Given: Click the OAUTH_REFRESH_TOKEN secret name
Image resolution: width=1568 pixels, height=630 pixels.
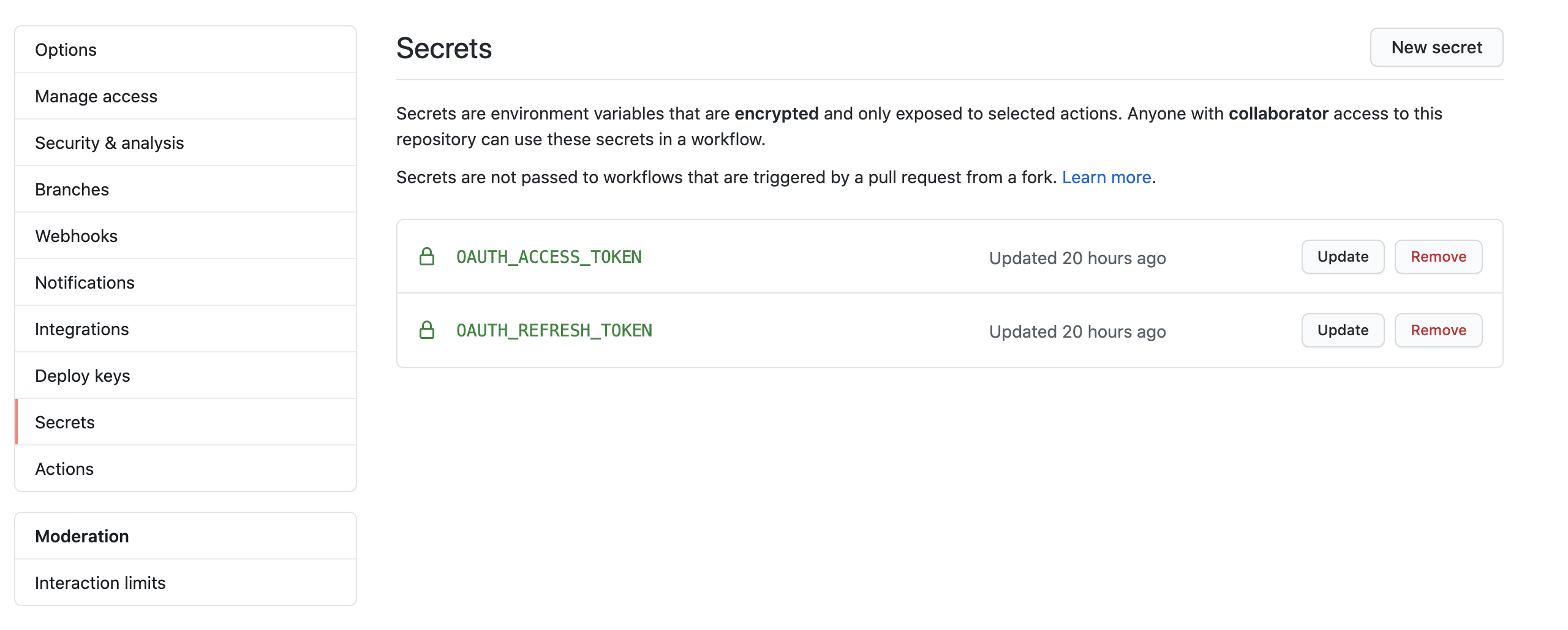Looking at the screenshot, I should (554, 330).
